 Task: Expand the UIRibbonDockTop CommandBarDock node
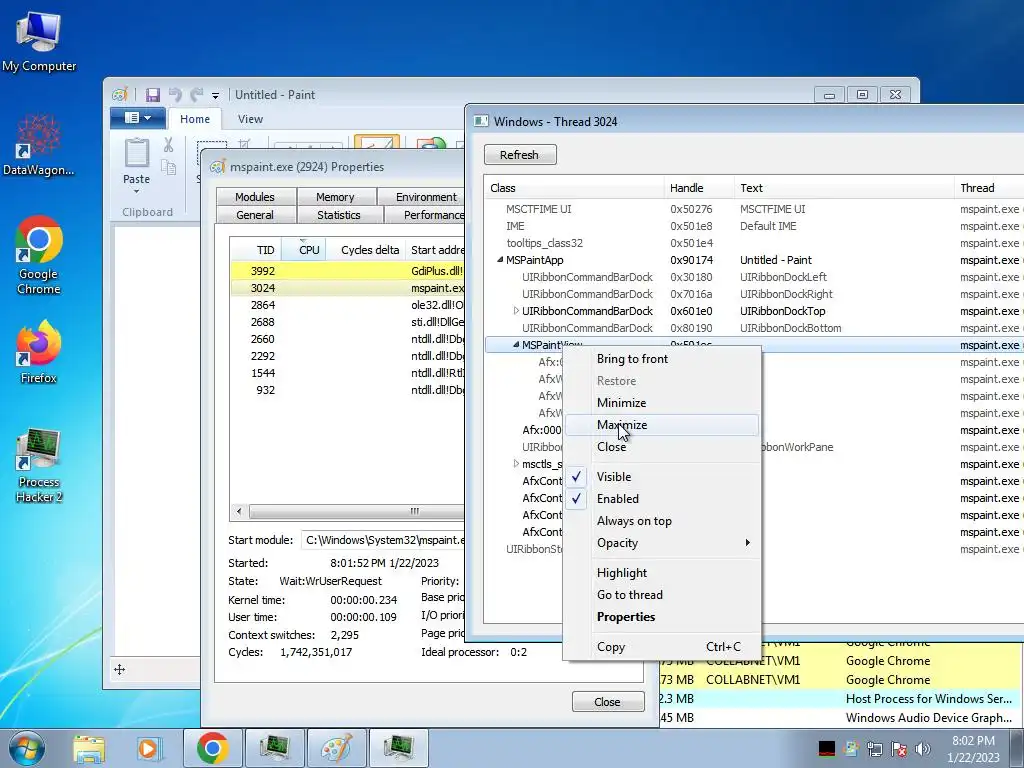[516, 311]
